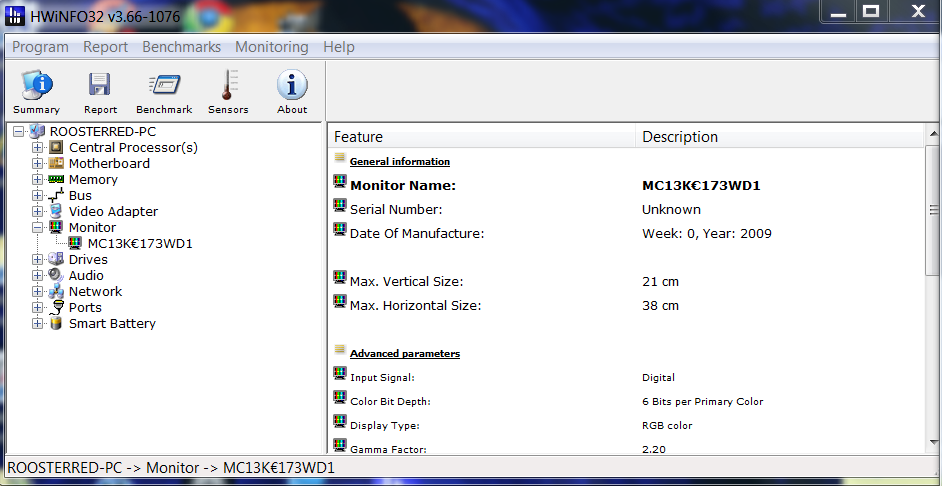This screenshot has width=942, height=486.
Task: Select the Network tree icon
Action: coord(56,291)
